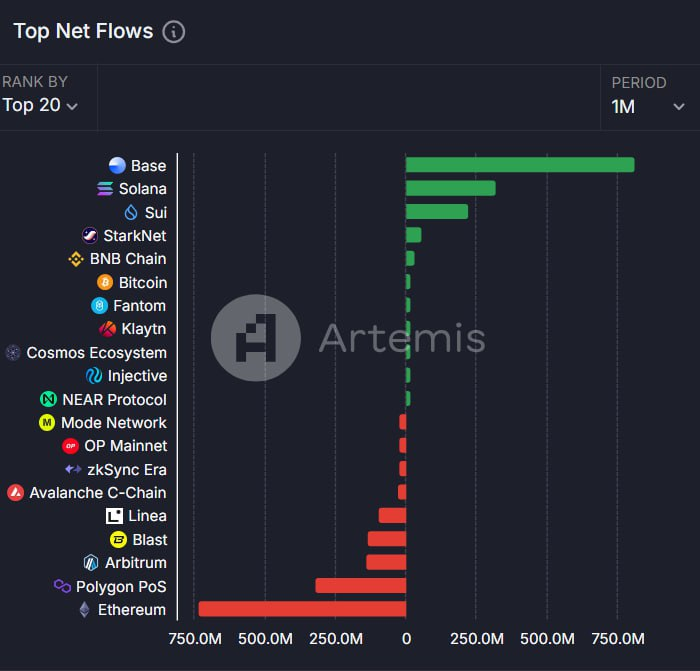Click the Base chain logo icon
The image size is (700, 671).
[117, 165]
